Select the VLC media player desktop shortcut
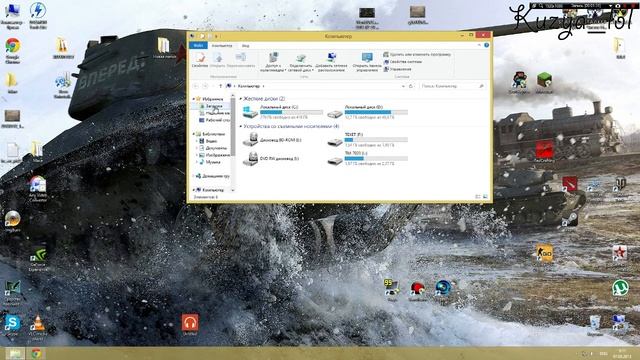 pyautogui.click(x=38, y=323)
